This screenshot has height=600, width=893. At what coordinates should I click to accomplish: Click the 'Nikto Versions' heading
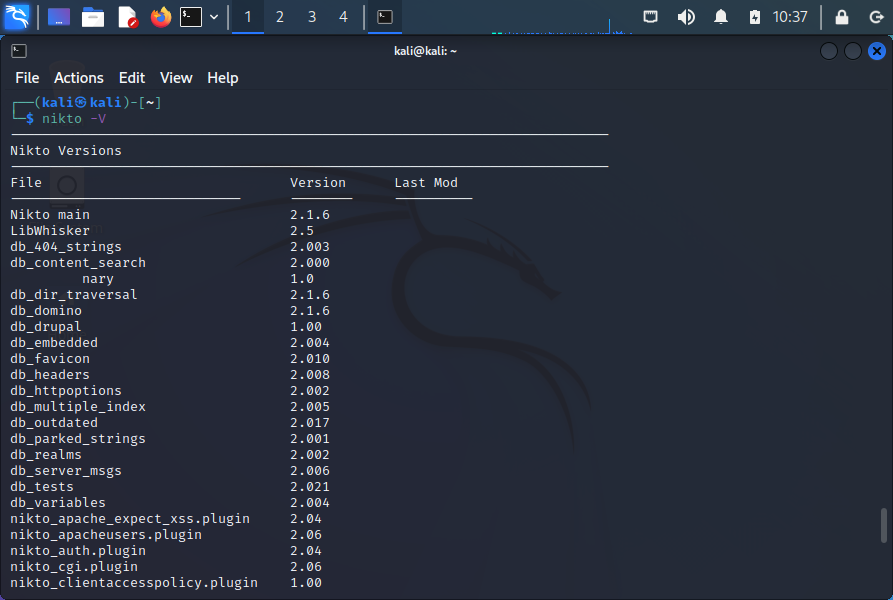point(66,151)
